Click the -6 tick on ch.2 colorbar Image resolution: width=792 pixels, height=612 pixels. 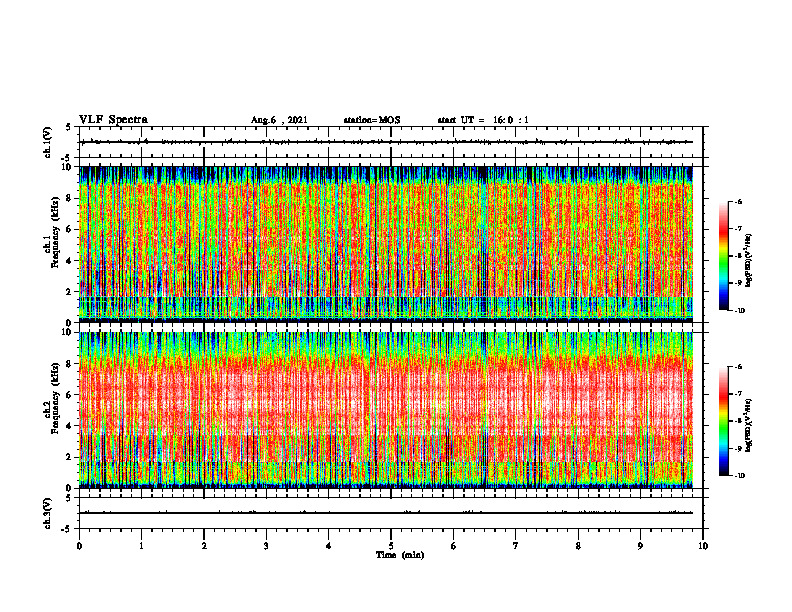739,367
